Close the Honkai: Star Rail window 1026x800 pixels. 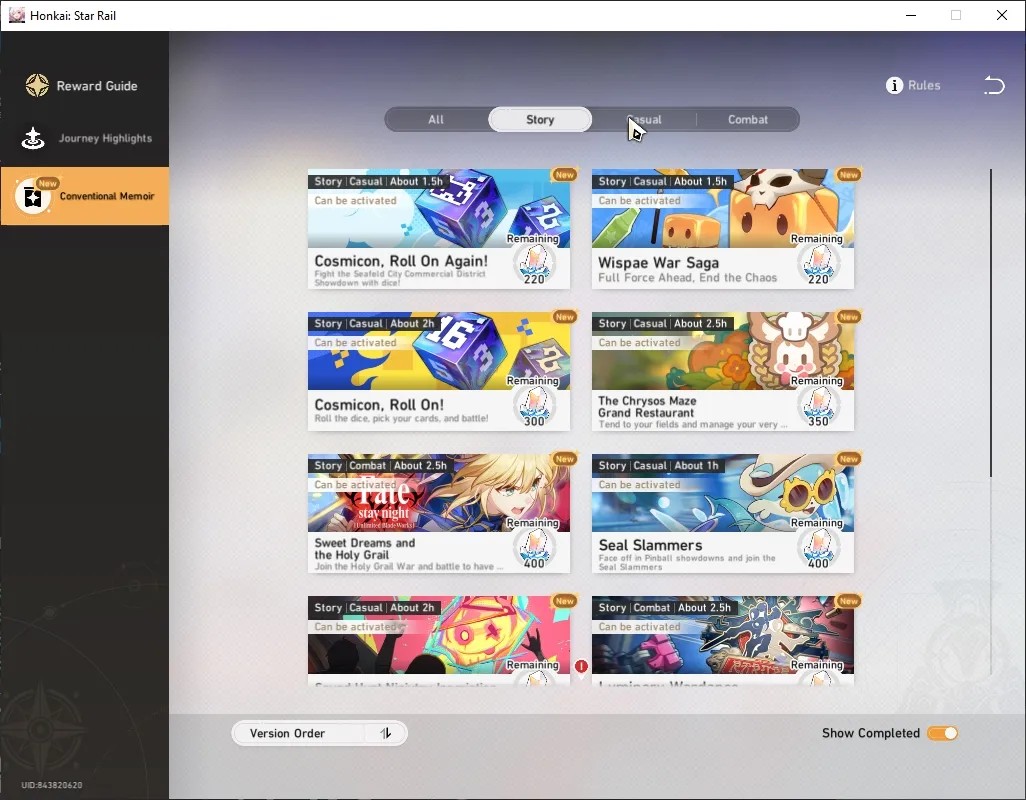click(1001, 15)
